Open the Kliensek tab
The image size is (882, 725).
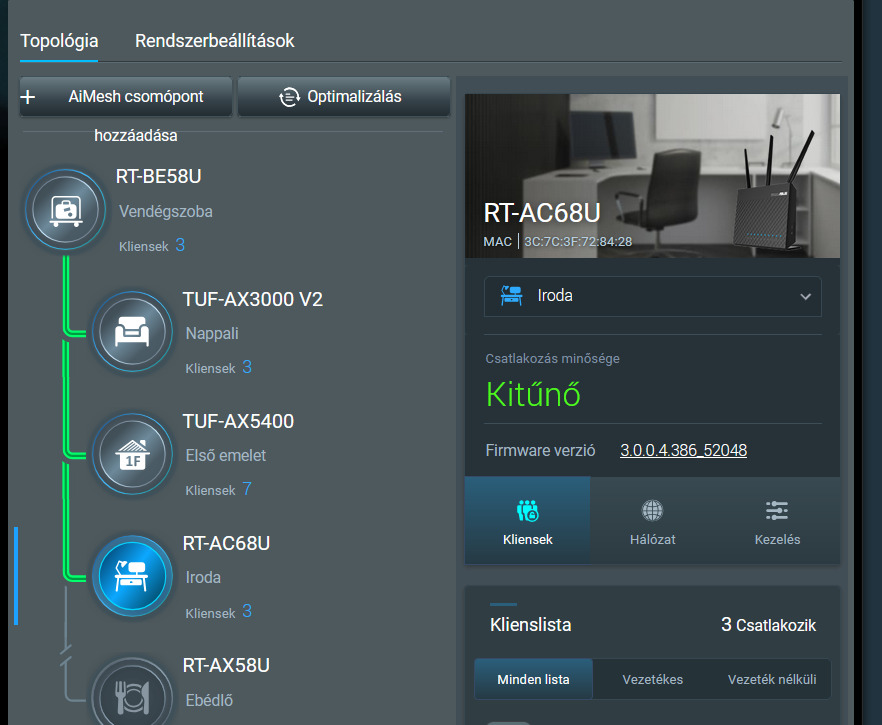(x=528, y=520)
